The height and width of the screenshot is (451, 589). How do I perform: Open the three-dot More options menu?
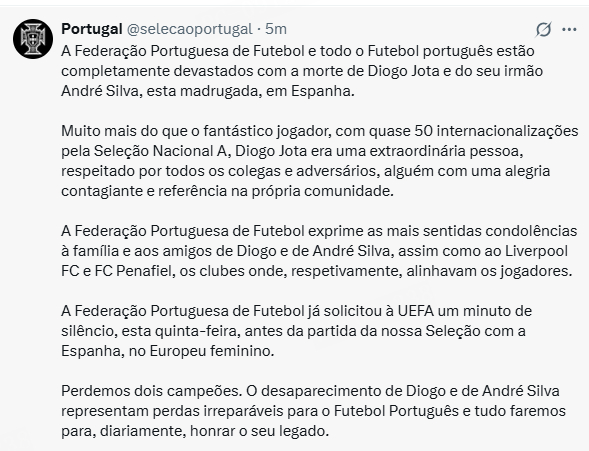569,29
